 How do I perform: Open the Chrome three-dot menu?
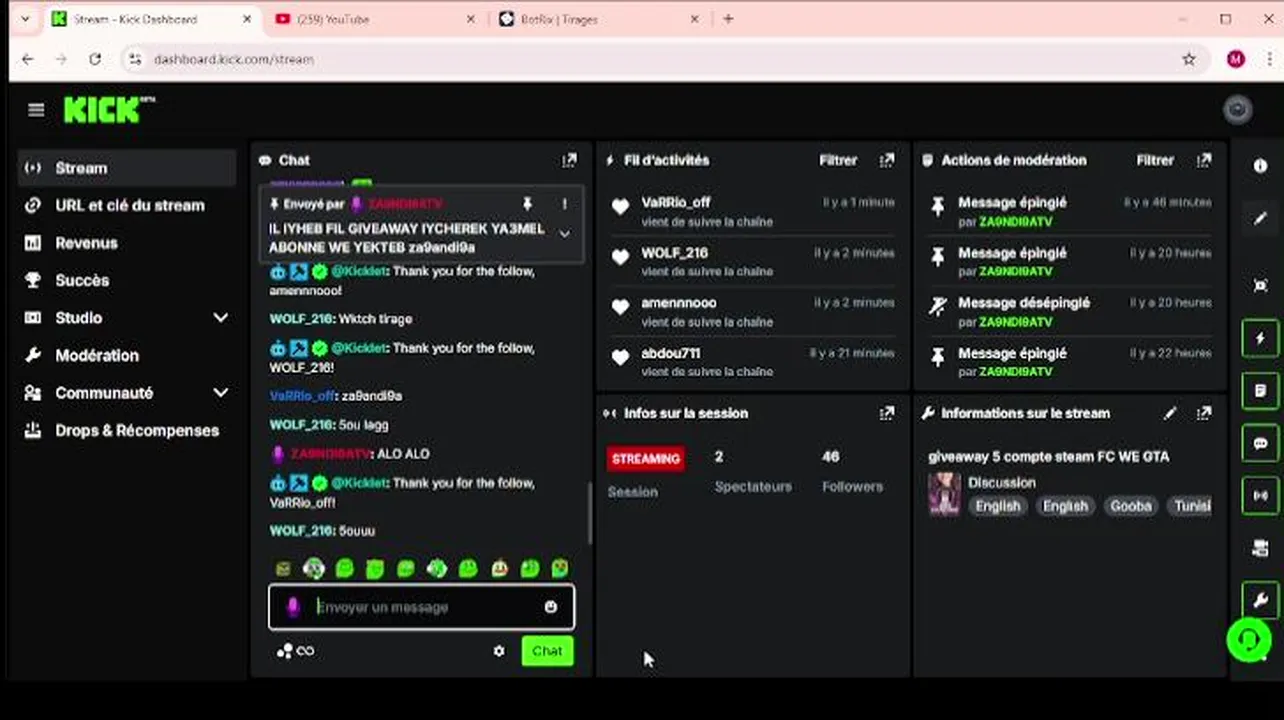click(x=1269, y=59)
